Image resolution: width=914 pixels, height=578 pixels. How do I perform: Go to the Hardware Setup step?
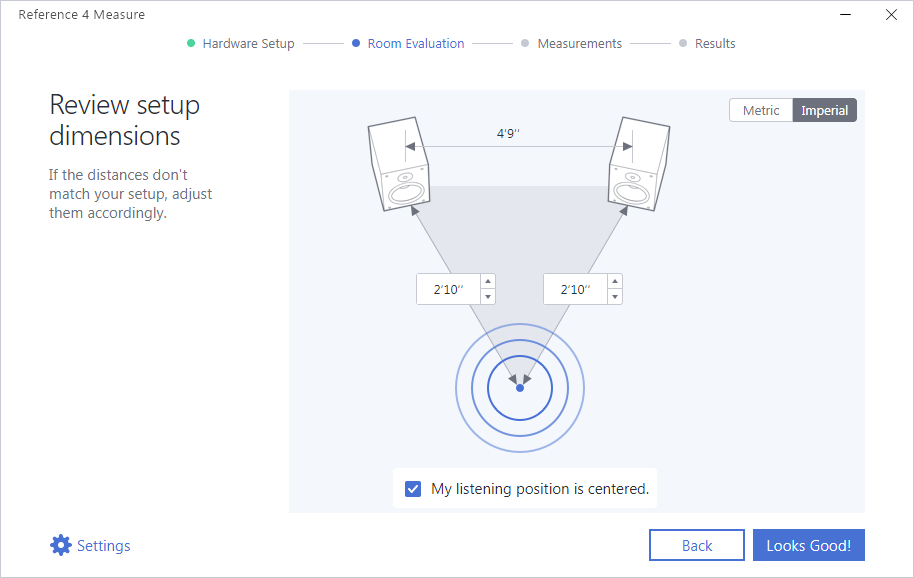(x=248, y=44)
